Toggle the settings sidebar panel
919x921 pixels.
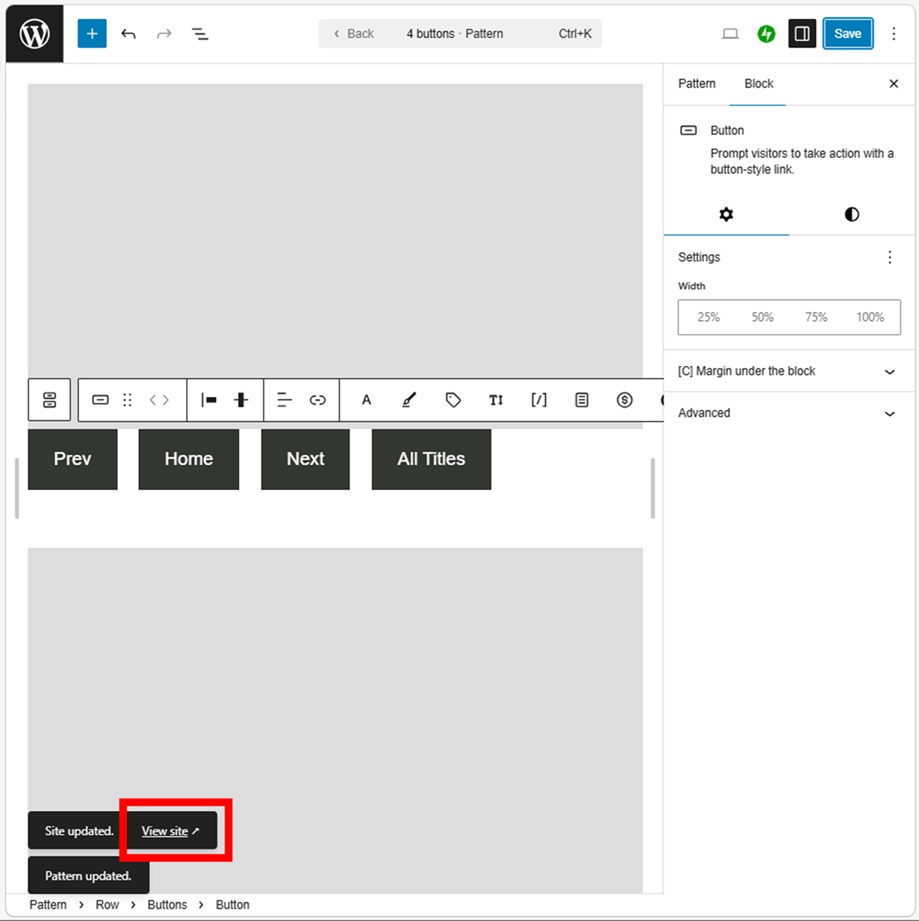coord(802,34)
